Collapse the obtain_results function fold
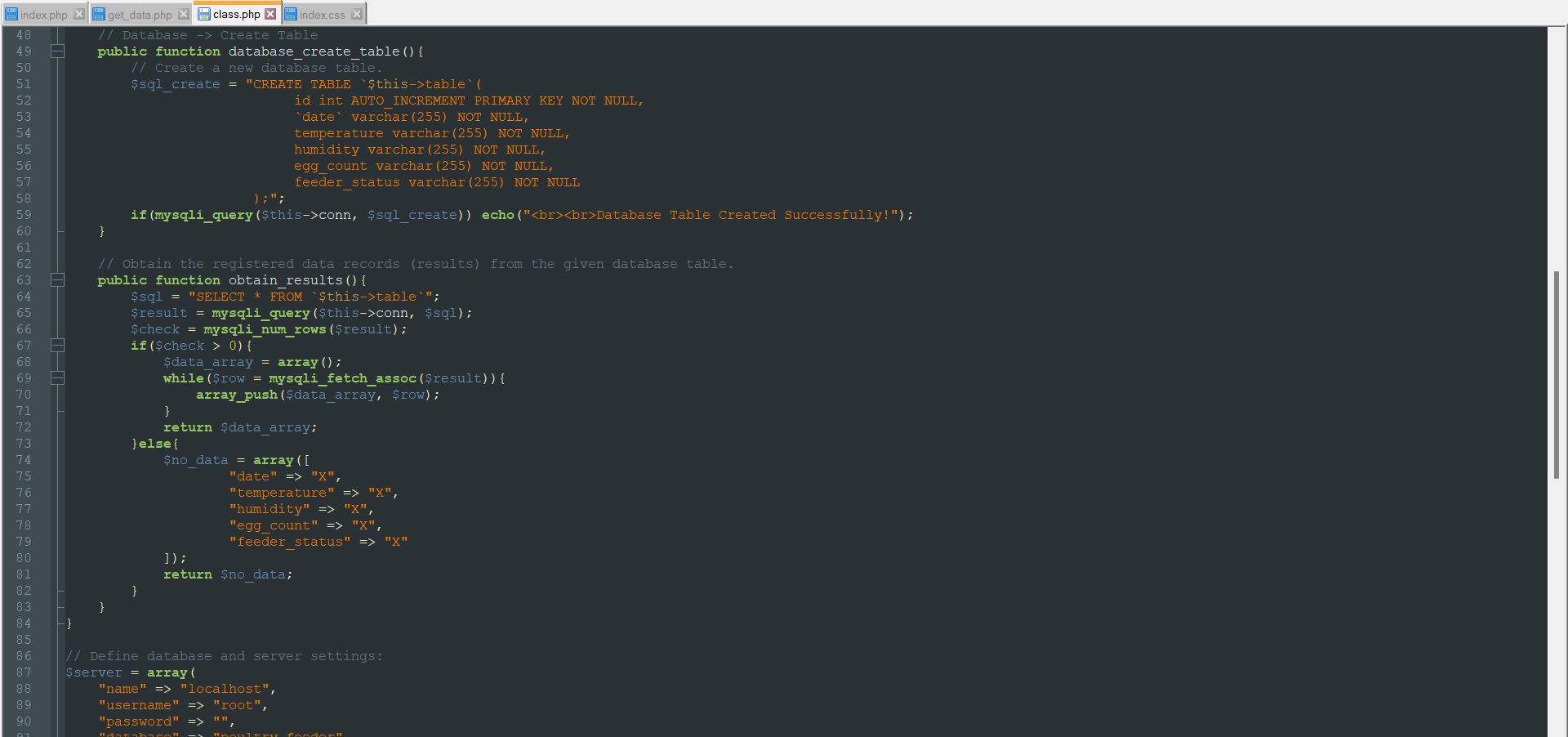The image size is (1568, 737). (57, 280)
